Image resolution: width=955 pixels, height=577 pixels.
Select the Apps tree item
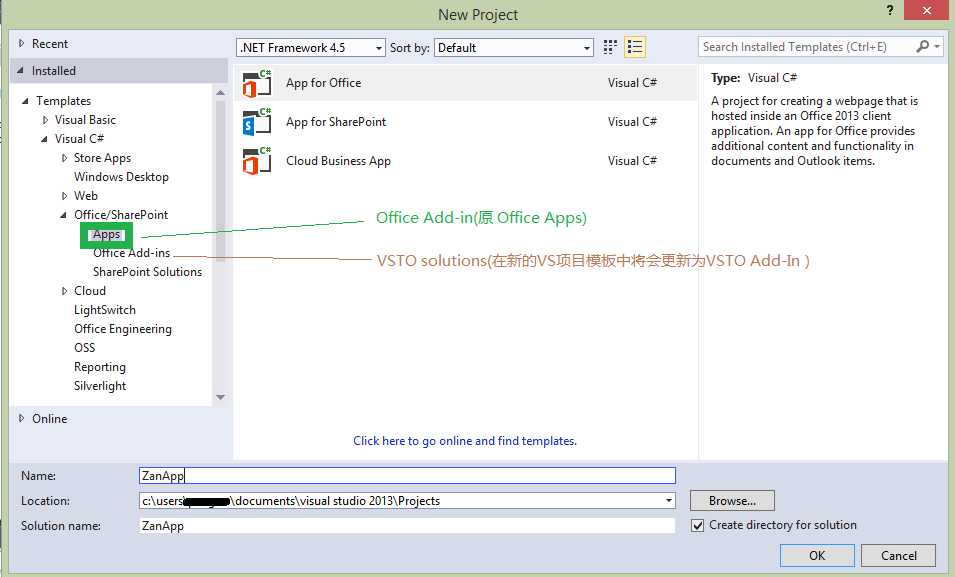107,235
